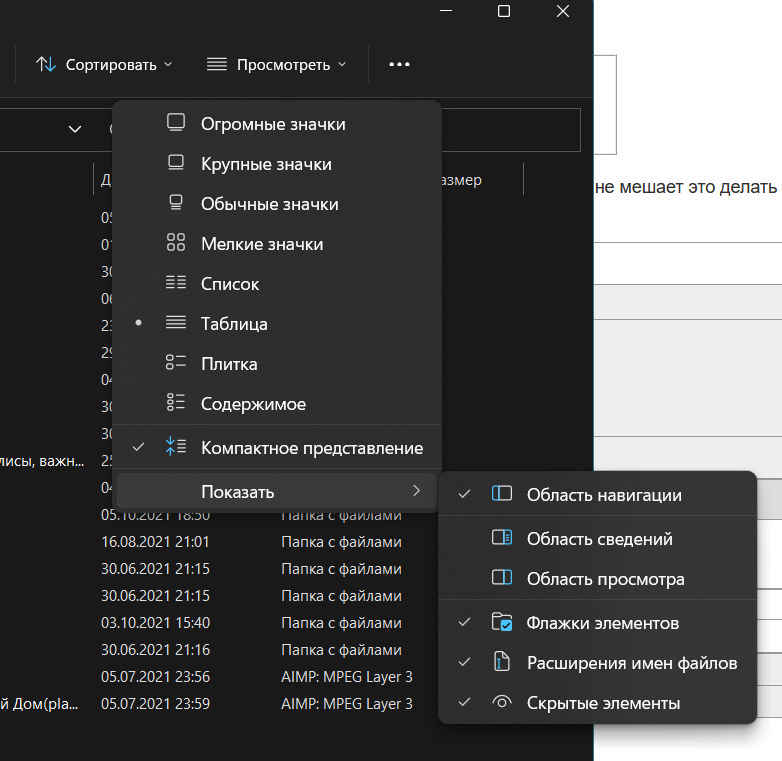The width and height of the screenshot is (782, 761).
Task: Choose Список view
Action: click(x=277, y=284)
